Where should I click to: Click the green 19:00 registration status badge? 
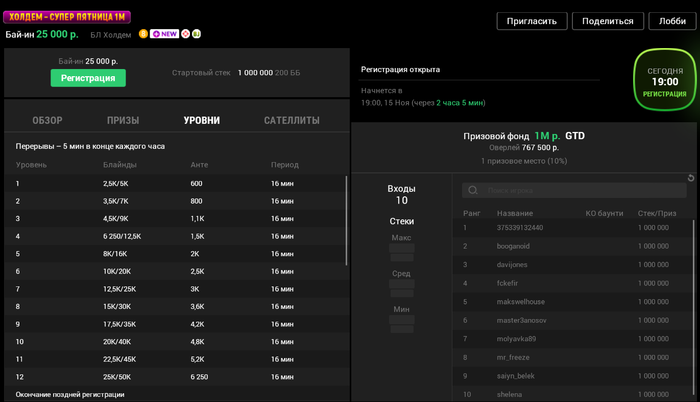click(x=664, y=81)
